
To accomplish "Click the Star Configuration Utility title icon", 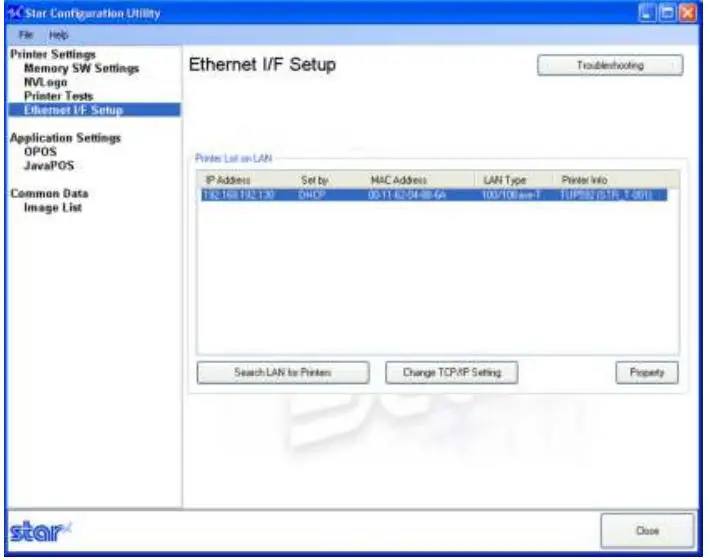I will click(x=15, y=13).
